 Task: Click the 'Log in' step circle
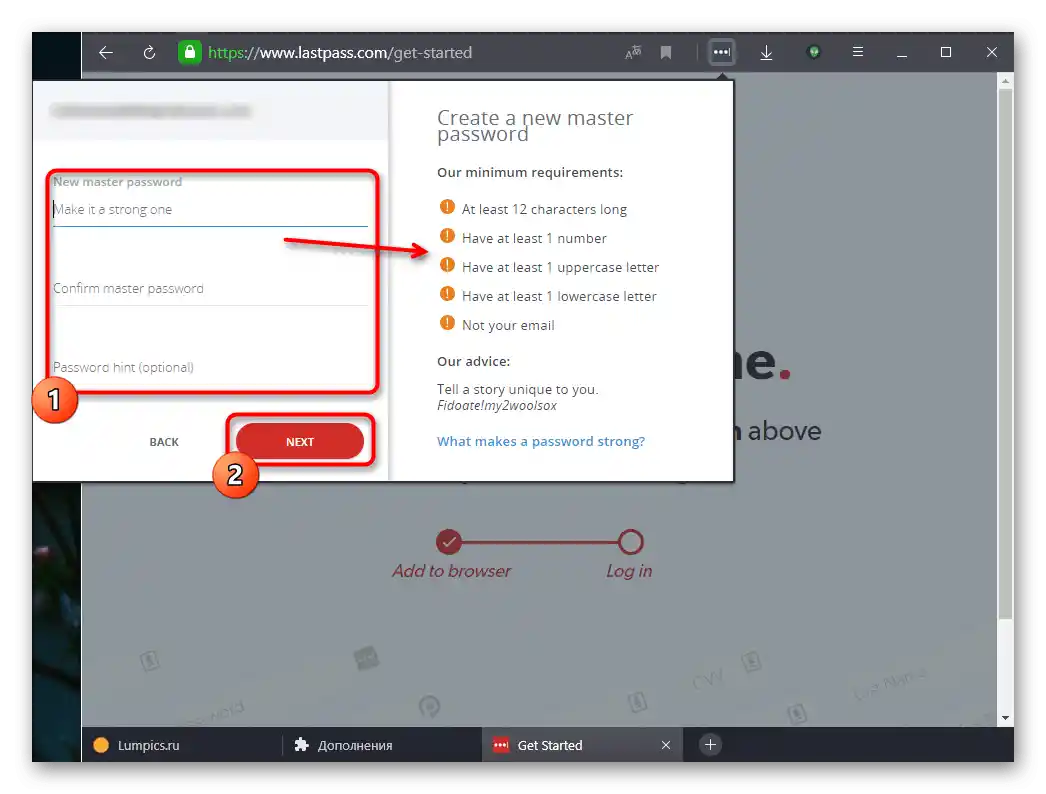630,542
